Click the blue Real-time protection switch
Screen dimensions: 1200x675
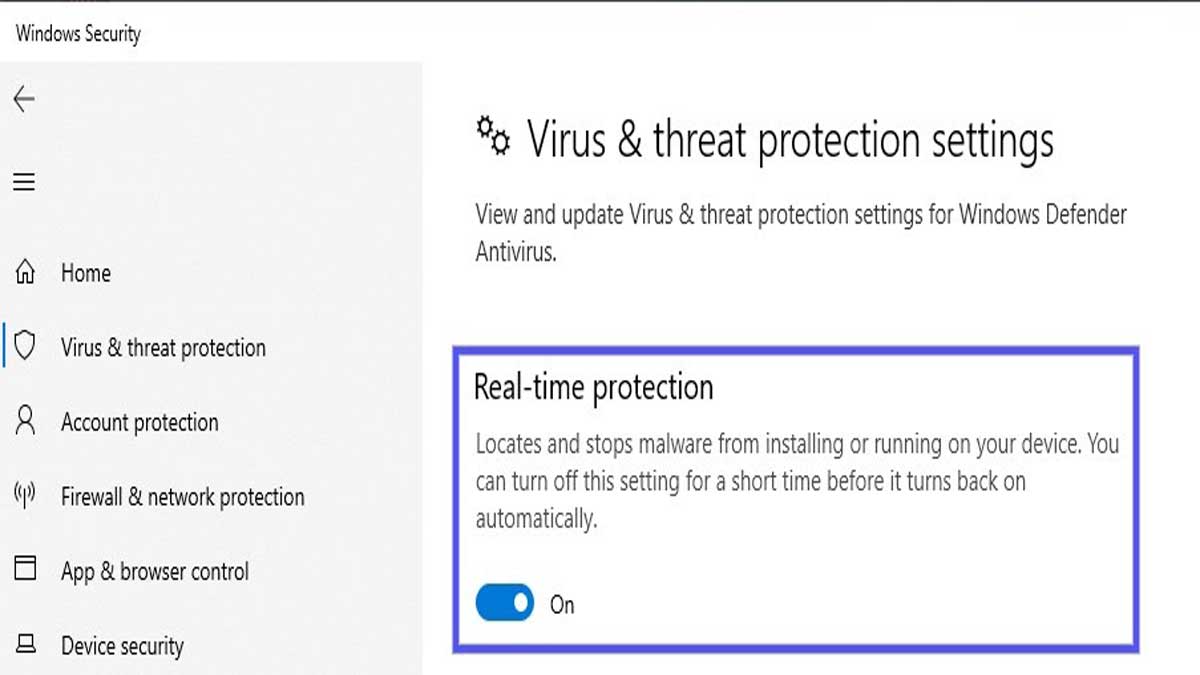[504, 604]
